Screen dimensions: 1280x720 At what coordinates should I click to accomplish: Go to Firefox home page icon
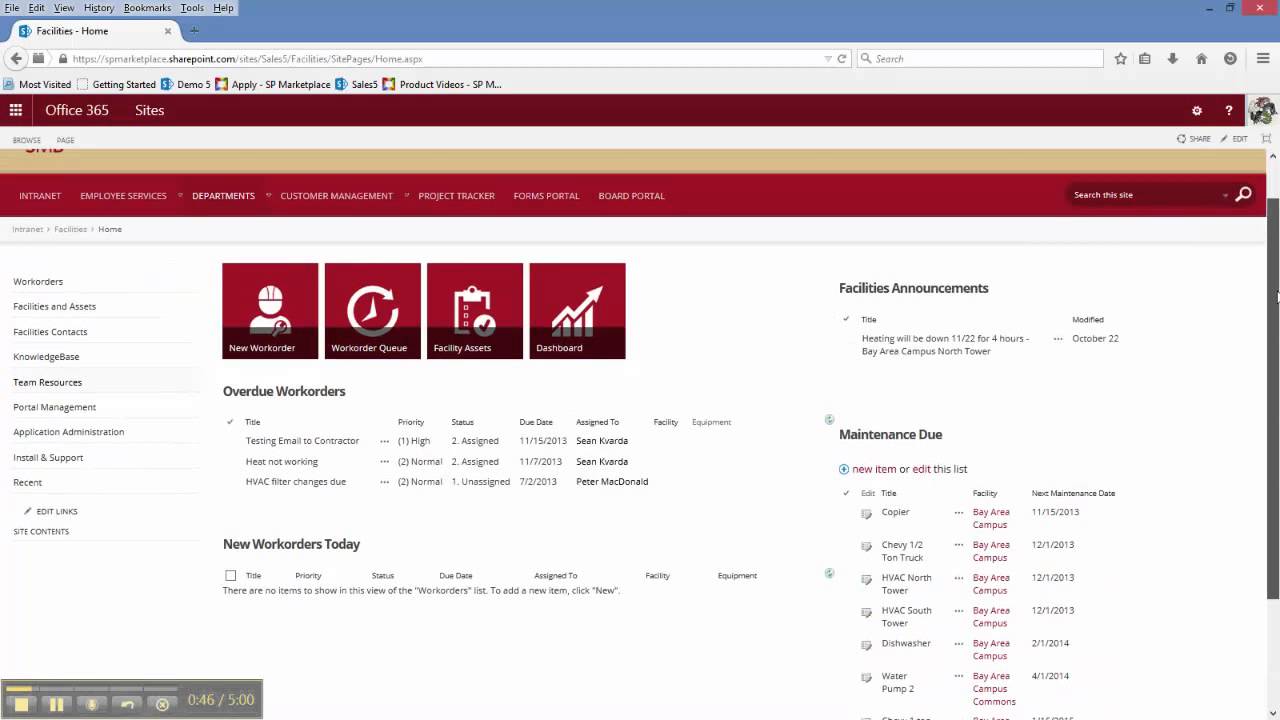1201,59
